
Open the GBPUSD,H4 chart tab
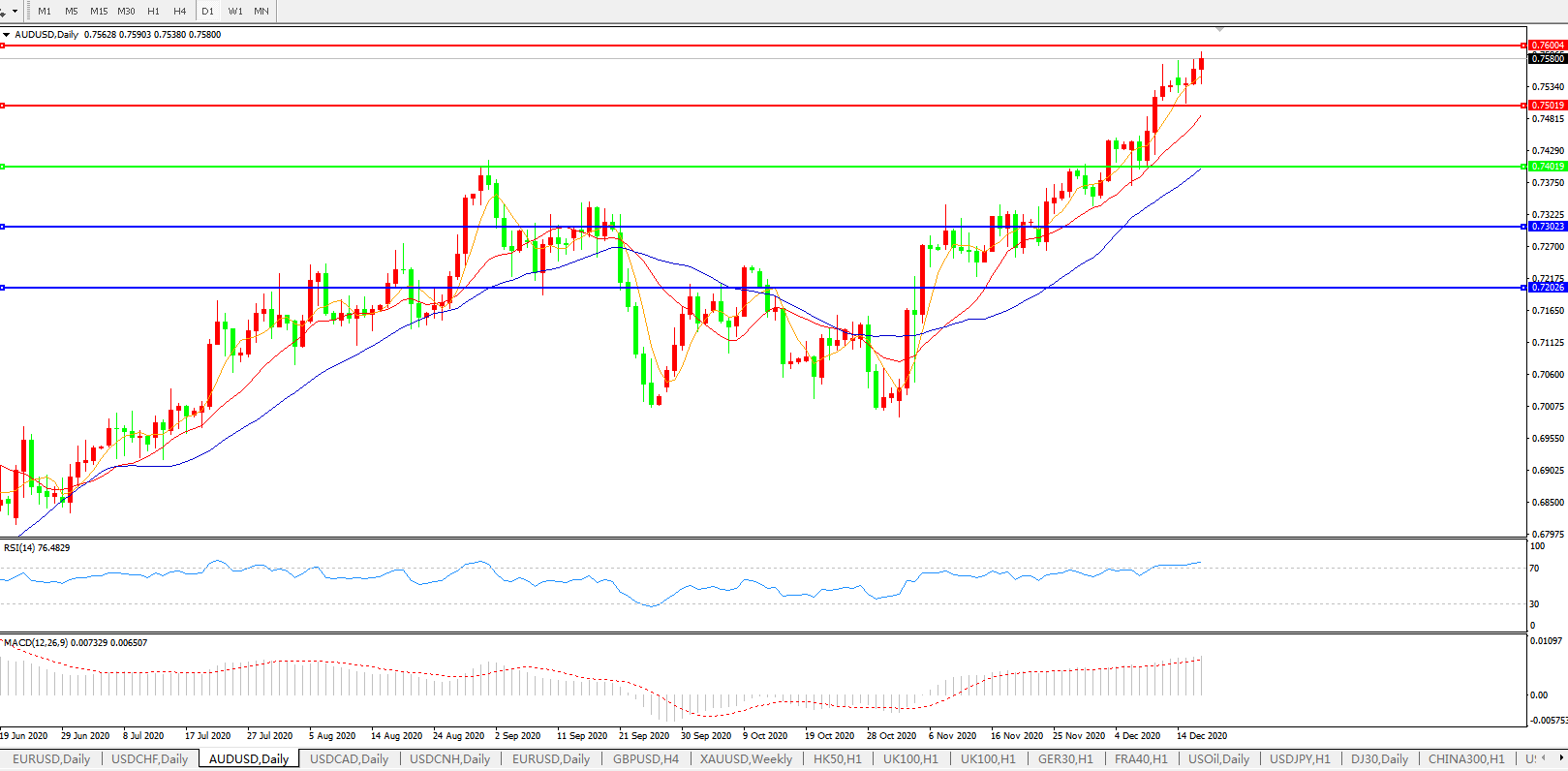click(645, 758)
